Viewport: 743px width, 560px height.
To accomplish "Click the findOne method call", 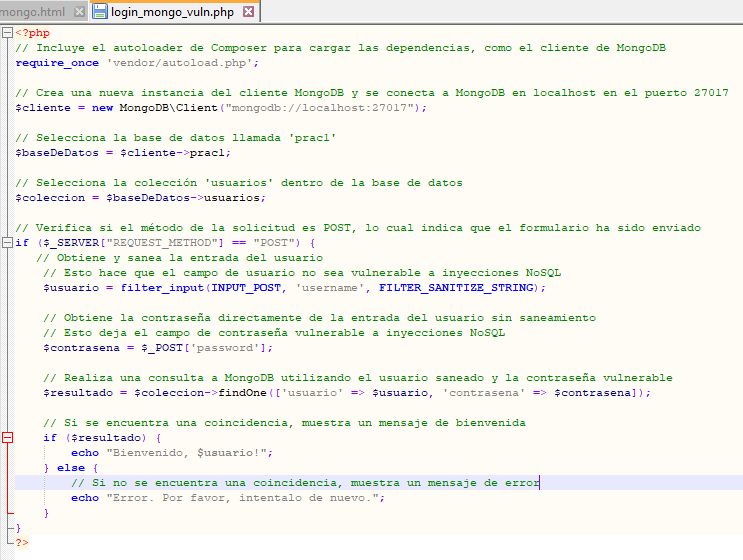I will [x=243, y=393].
